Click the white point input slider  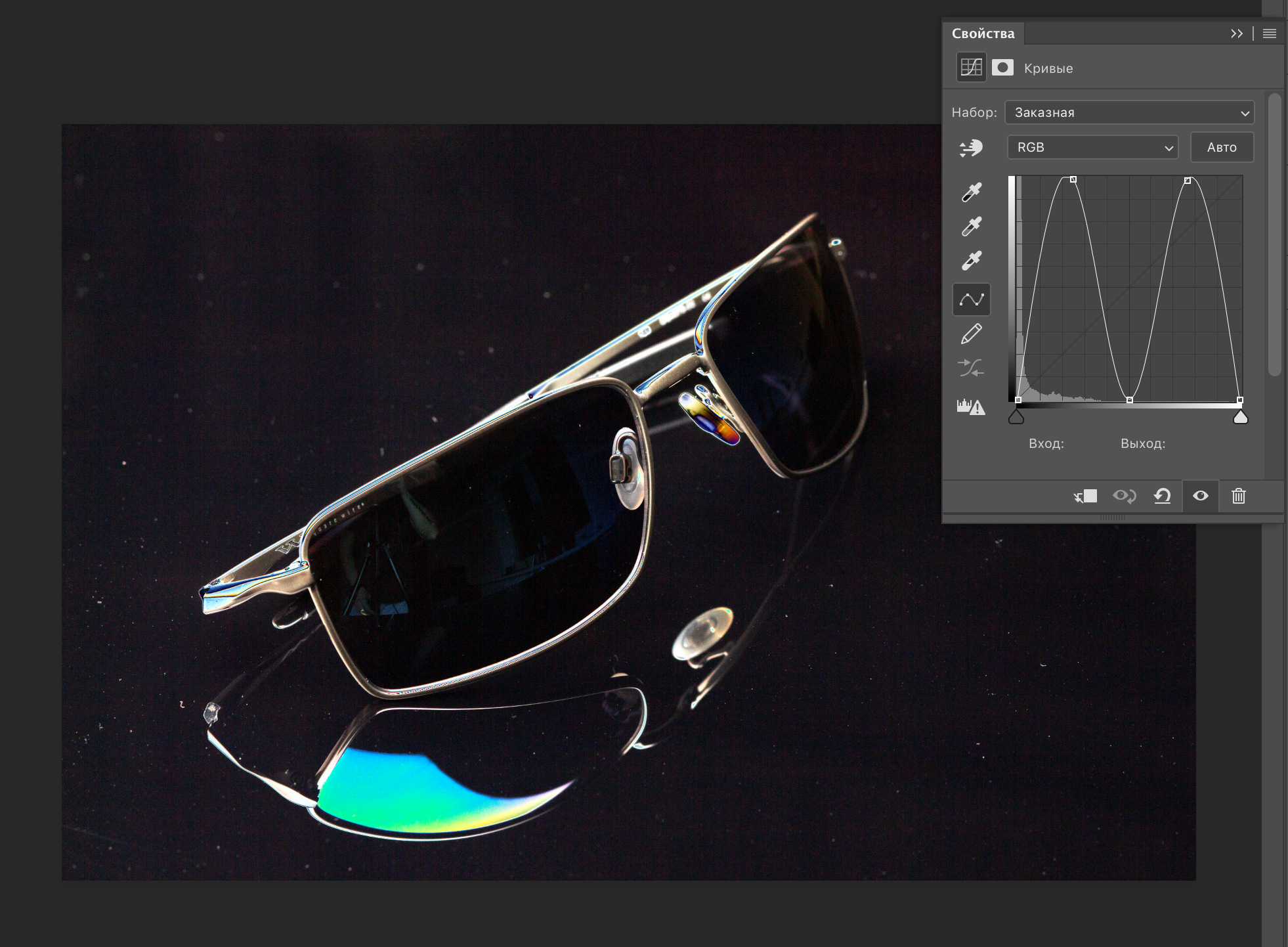1240,418
